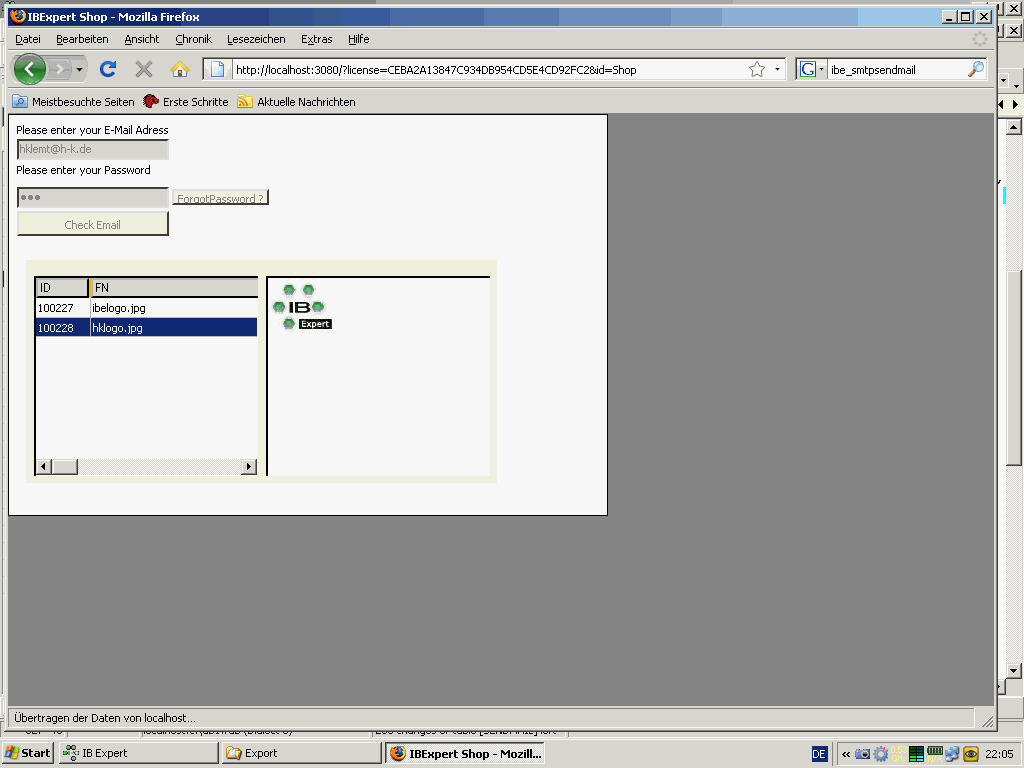Open Aktuelle Nachrichten feed bookmark
1024x768 pixels.
click(296, 102)
